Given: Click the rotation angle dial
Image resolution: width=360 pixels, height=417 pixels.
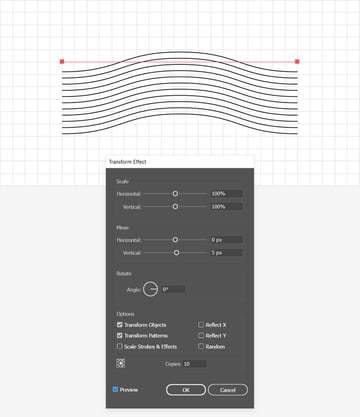Looking at the screenshot, I should click(151, 289).
